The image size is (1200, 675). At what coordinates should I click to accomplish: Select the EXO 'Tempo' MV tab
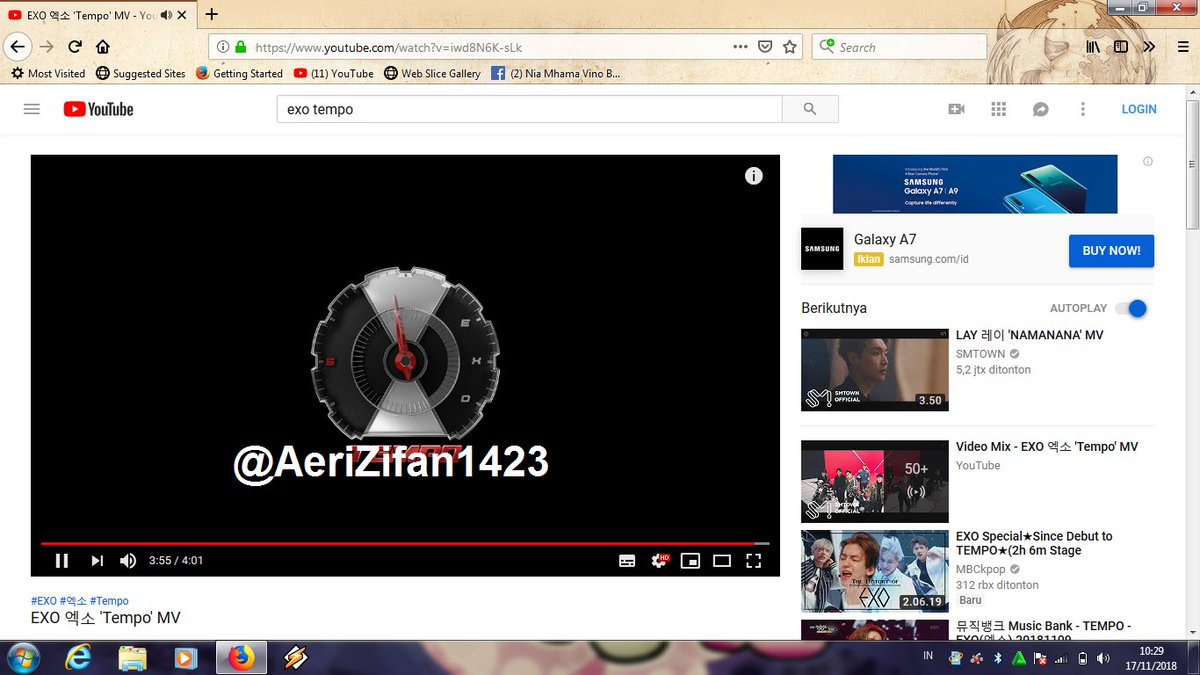99,15
